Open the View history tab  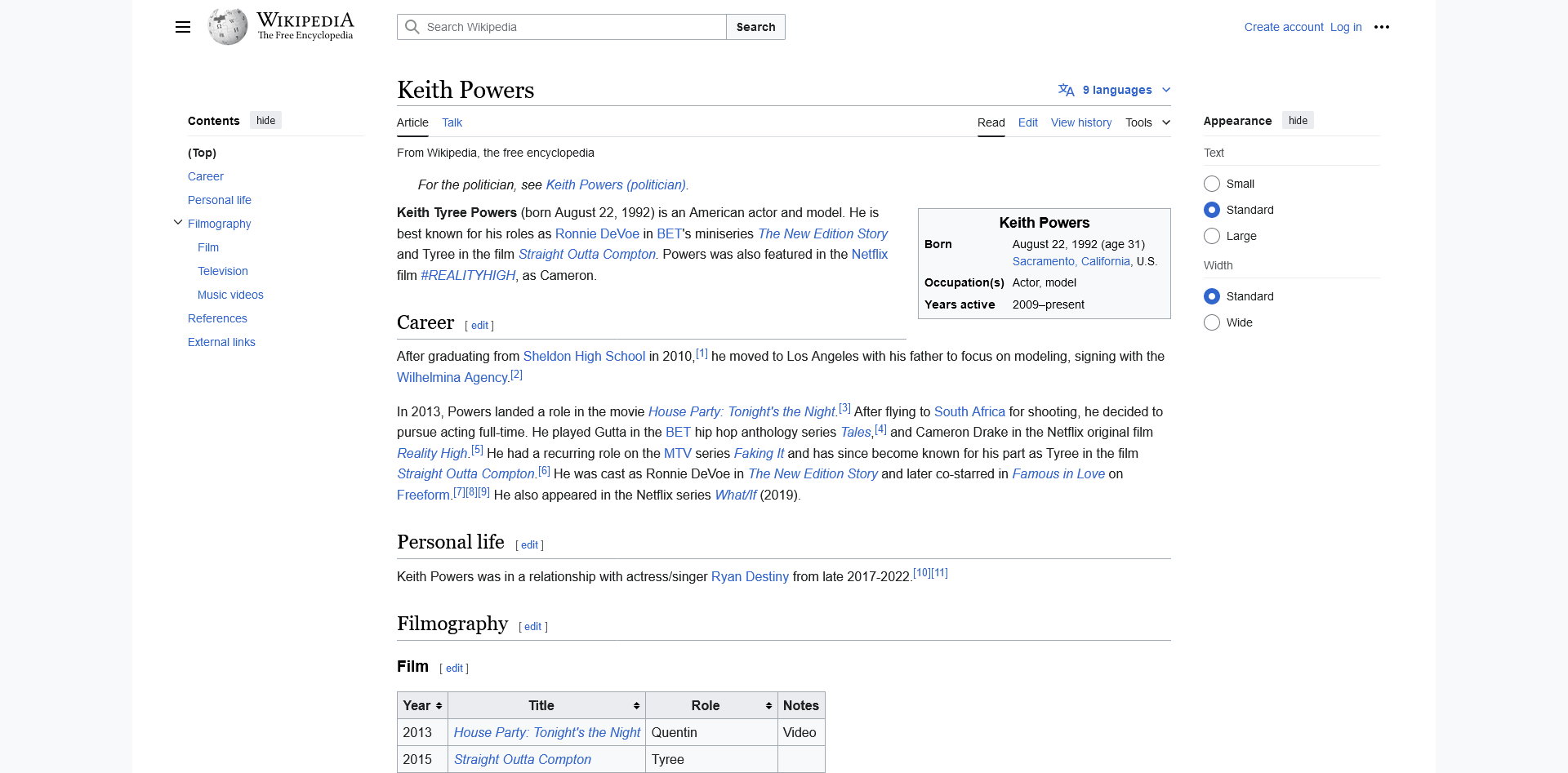pyautogui.click(x=1080, y=122)
